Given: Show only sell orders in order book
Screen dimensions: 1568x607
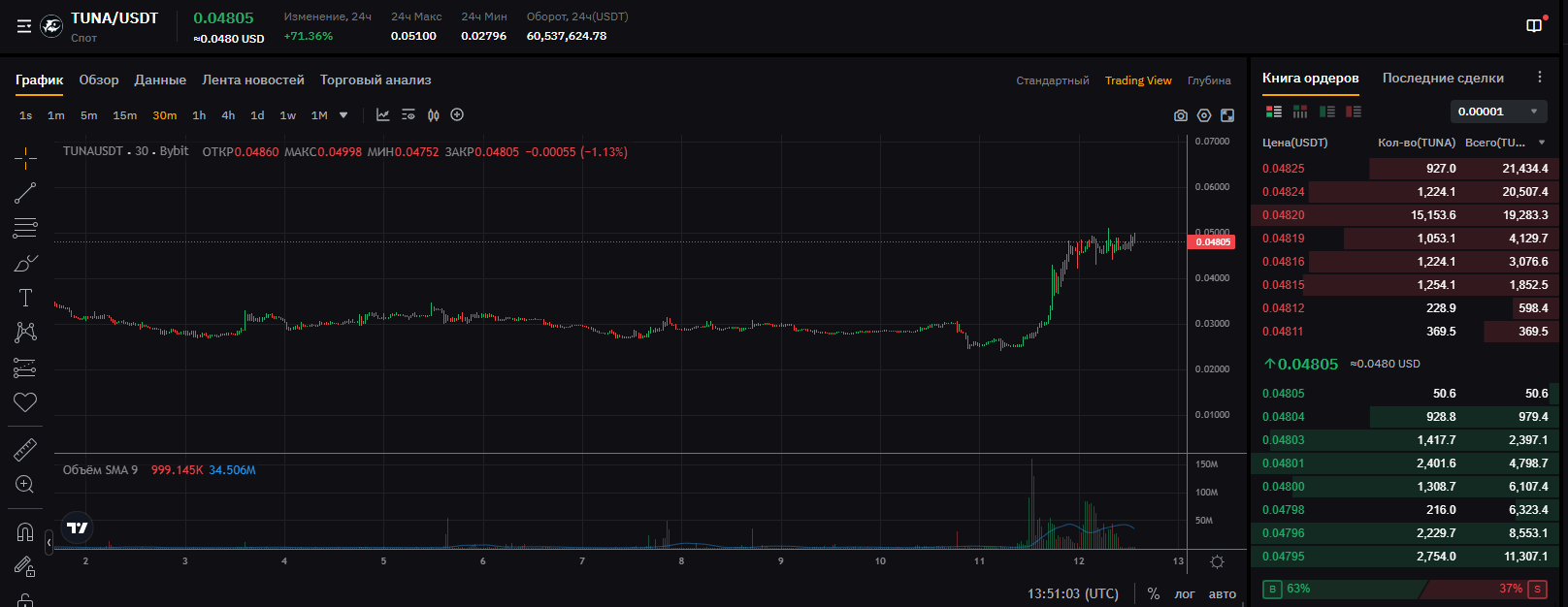Looking at the screenshot, I should click(x=1354, y=112).
